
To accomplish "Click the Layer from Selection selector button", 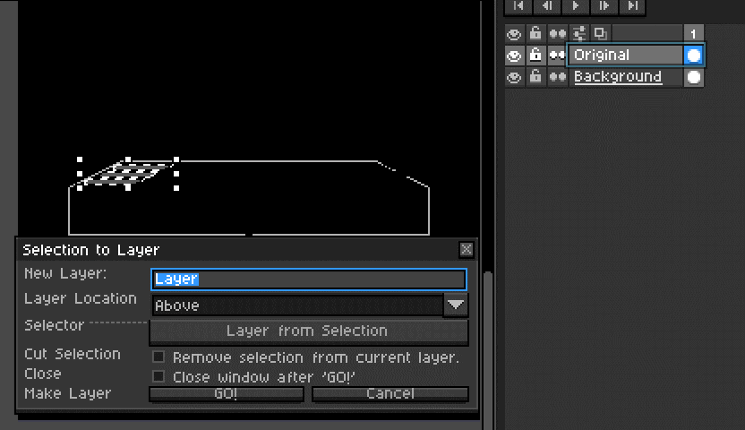I will coord(309,331).
